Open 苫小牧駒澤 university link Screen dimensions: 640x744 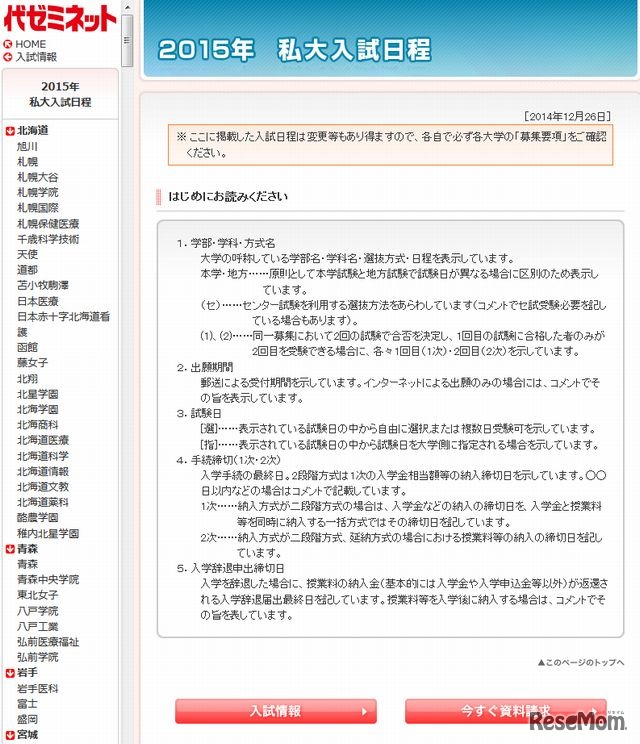tap(43, 285)
